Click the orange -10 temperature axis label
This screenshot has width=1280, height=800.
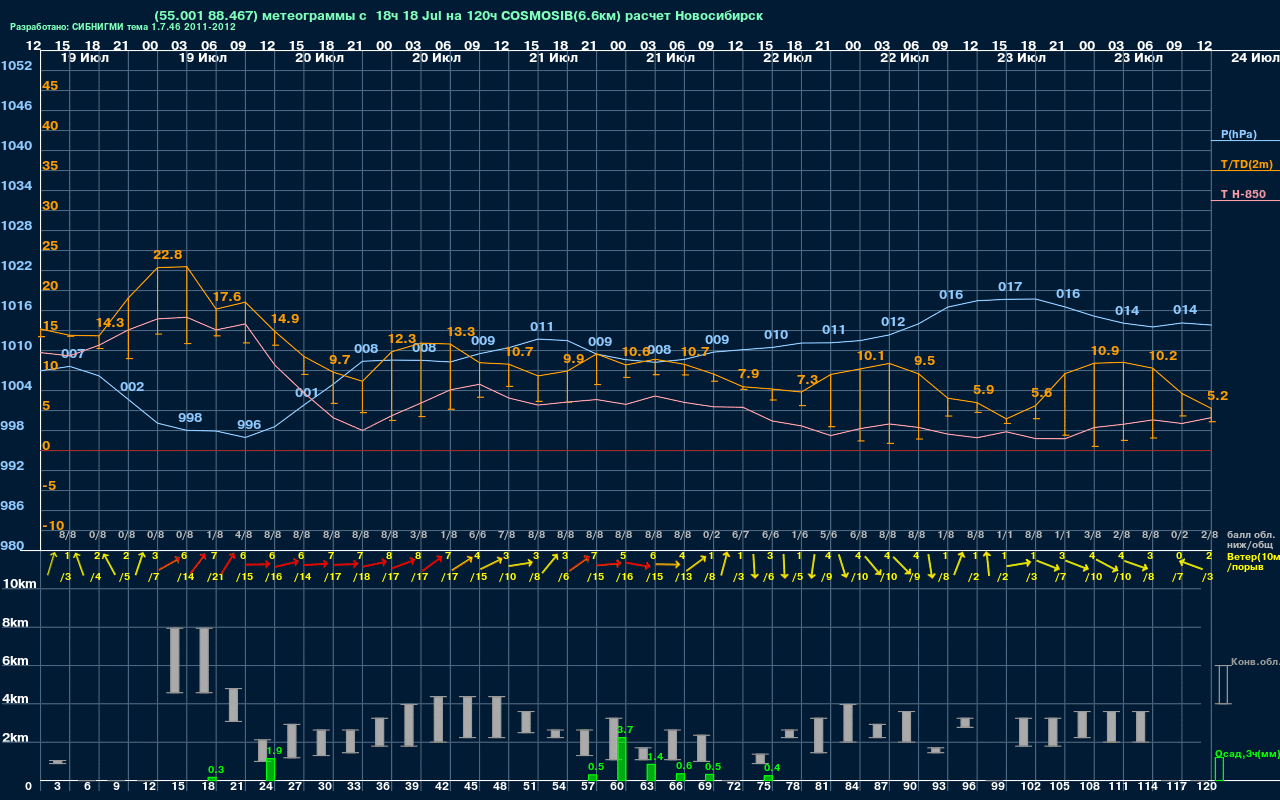coord(54,526)
